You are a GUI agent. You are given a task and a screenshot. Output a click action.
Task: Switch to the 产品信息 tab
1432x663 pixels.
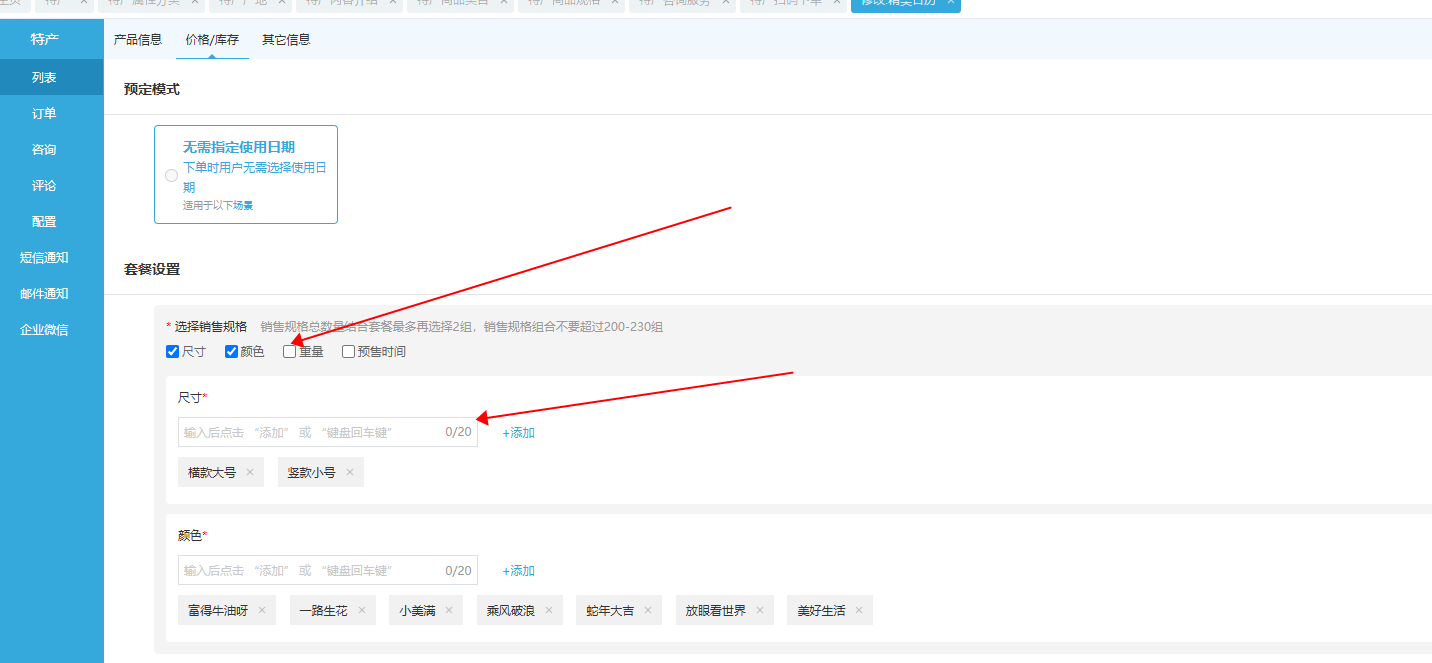point(138,40)
